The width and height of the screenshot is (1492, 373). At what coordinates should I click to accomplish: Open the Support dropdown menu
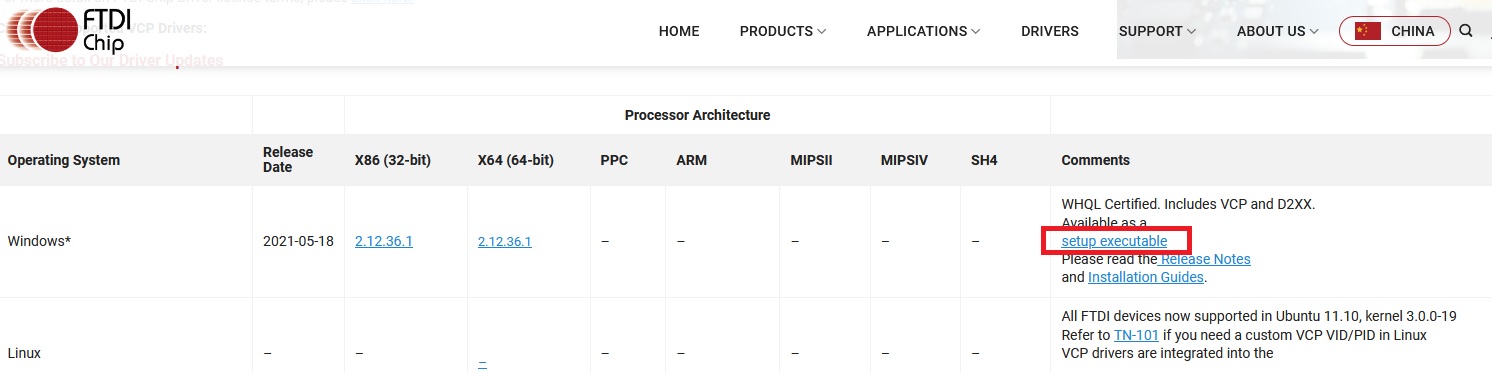1157,31
